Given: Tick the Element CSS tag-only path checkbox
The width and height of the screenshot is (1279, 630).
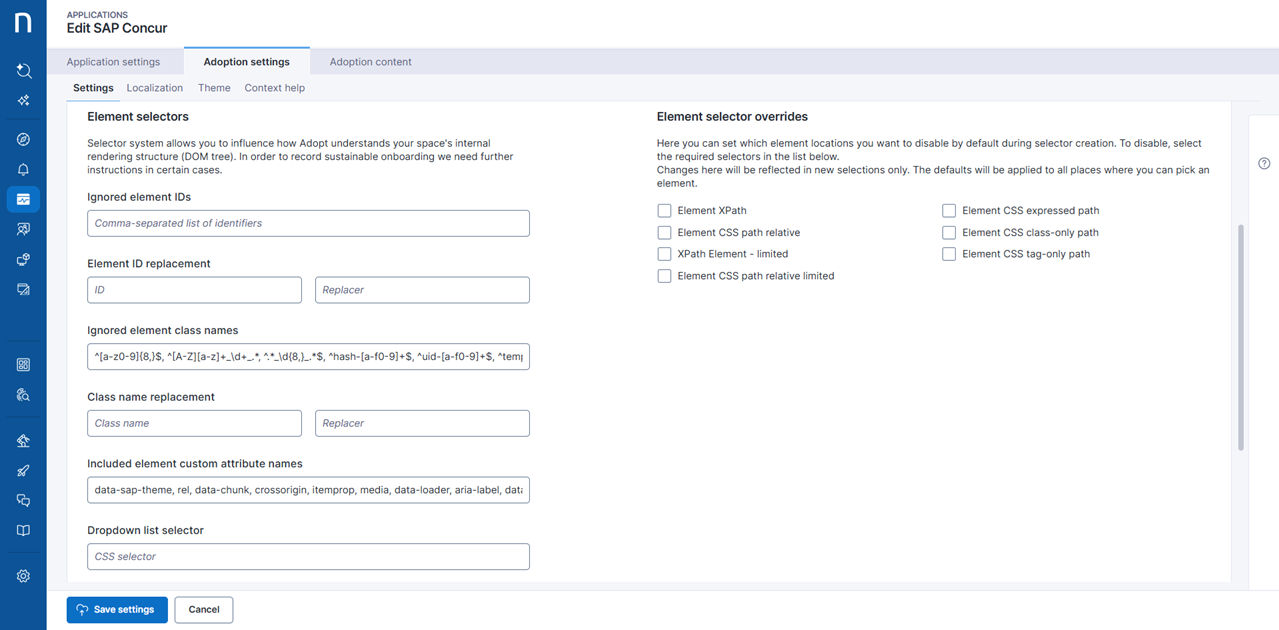Looking at the screenshot, I should 949,255.
